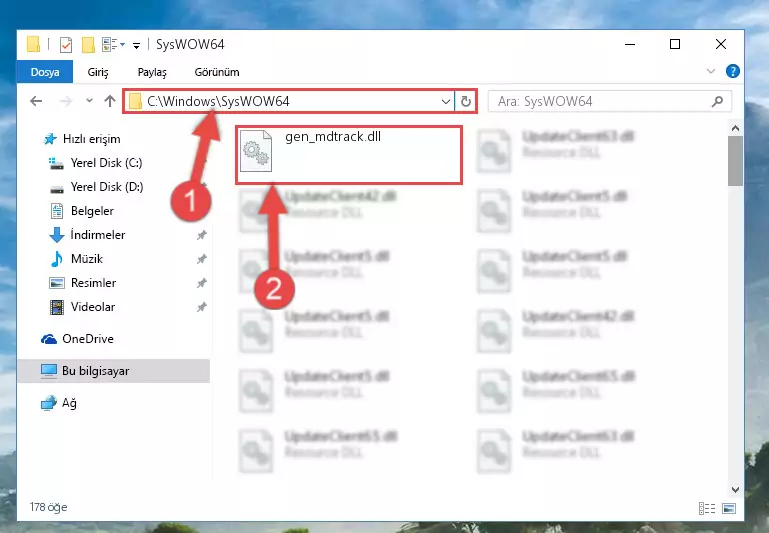Click the search magnifier icon

(x=717, y=102)
